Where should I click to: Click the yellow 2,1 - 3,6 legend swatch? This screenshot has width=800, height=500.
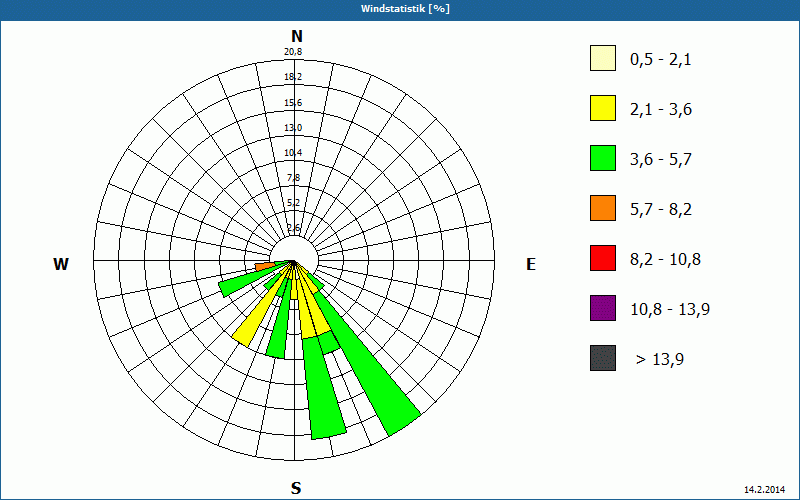(603, 108)
